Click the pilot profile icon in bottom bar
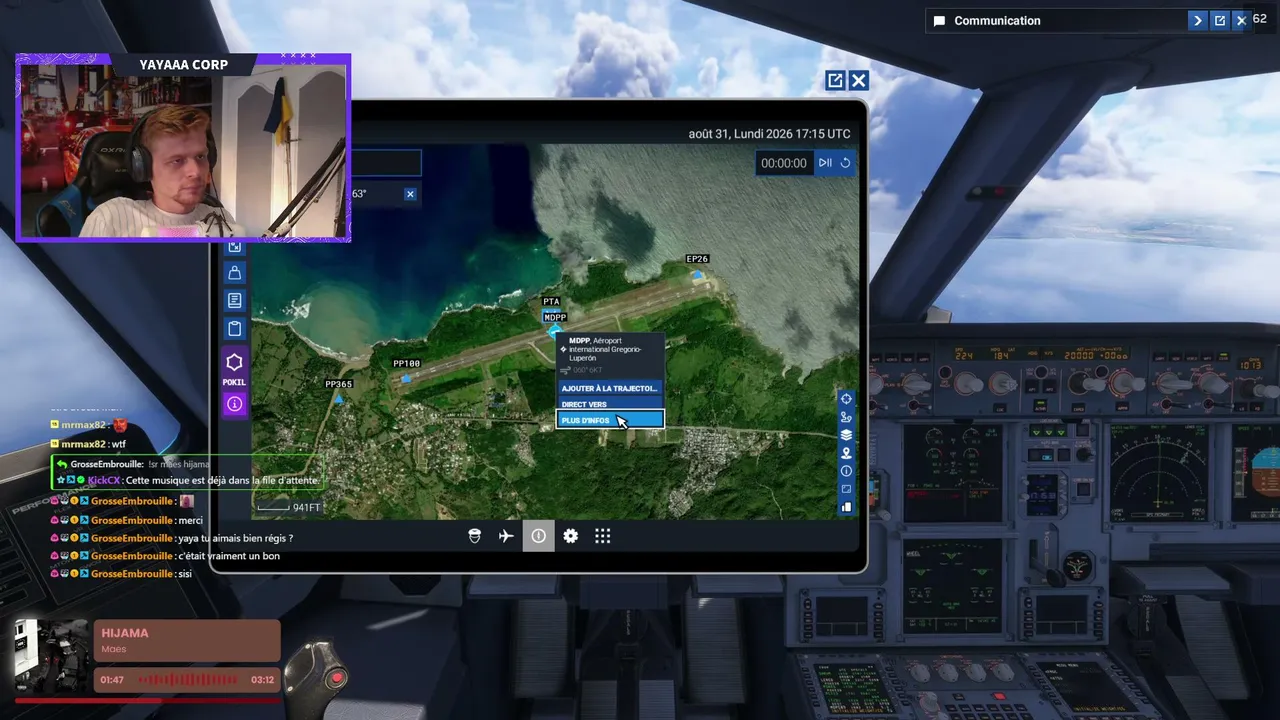 tap(474, 536)
